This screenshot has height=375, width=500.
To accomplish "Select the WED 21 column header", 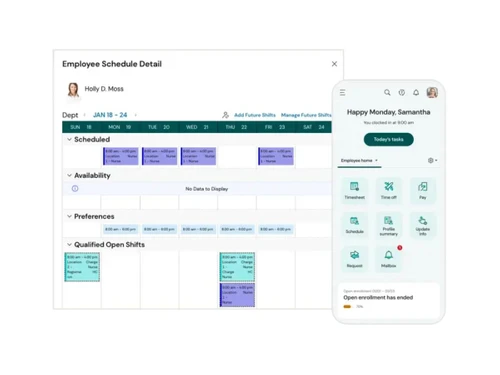I will pos(197,127).
